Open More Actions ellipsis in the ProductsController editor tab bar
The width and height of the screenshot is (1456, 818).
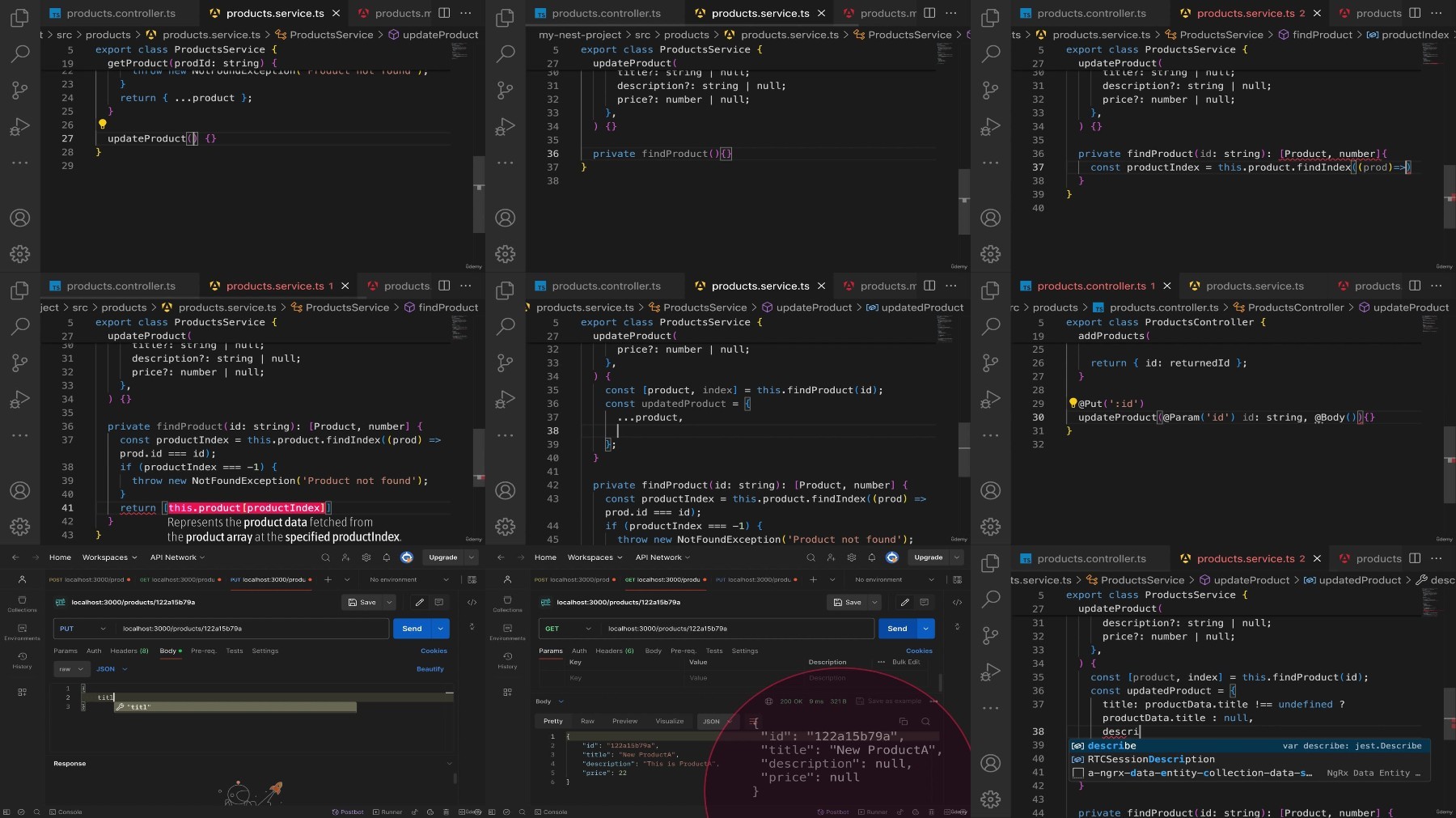pos(1437,286)
